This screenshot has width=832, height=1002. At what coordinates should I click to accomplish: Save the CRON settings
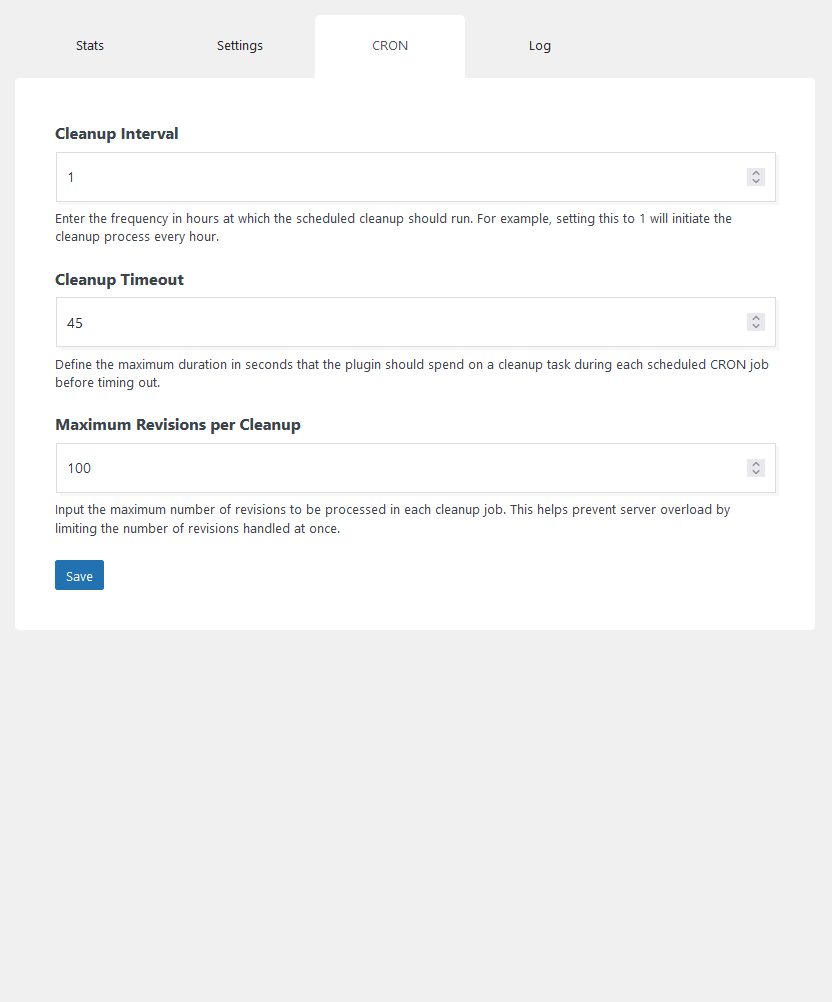(x=79, y=575)
